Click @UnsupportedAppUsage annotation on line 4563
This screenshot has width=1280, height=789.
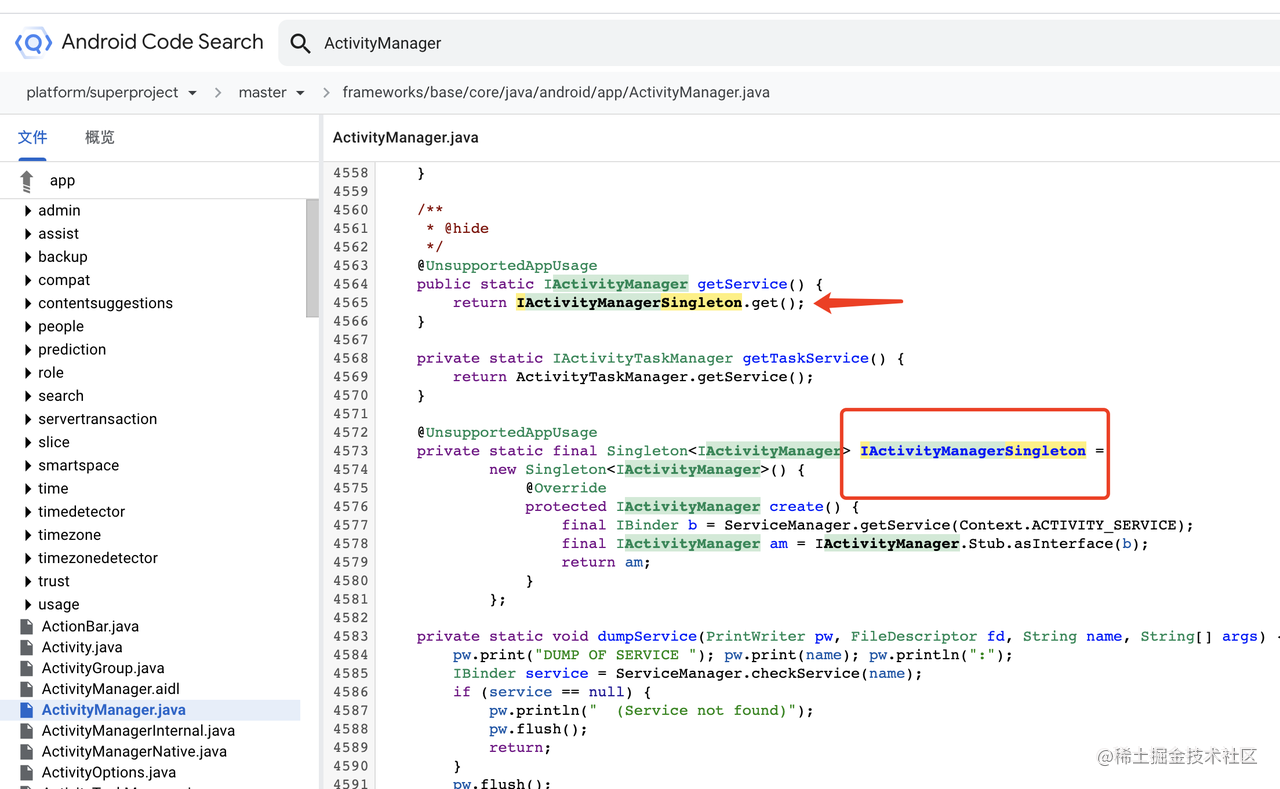[507, 266]
